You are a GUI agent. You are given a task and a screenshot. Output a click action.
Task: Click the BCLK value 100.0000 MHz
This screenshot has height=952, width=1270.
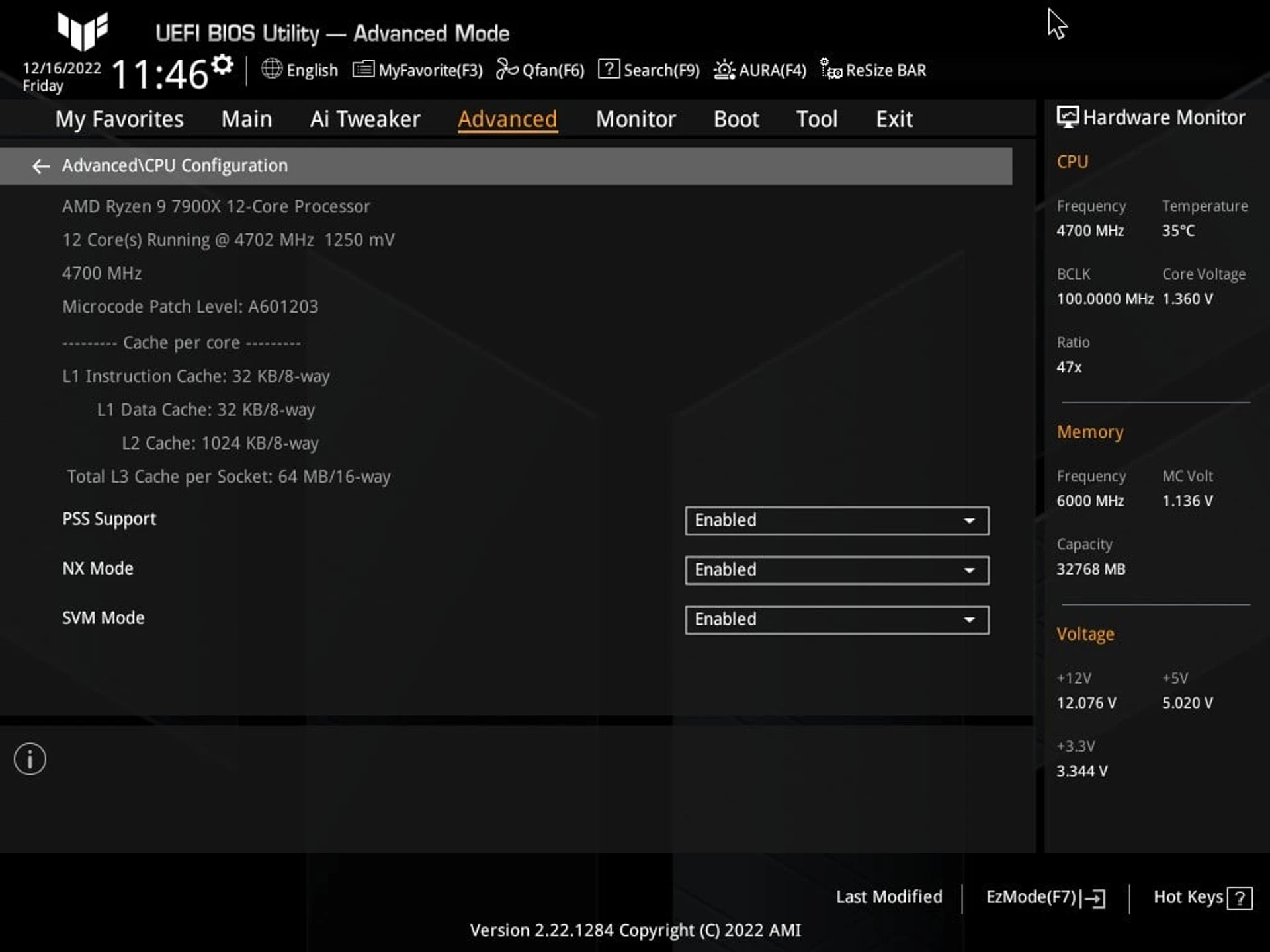pyautogui.click(x=1105, y=299)
